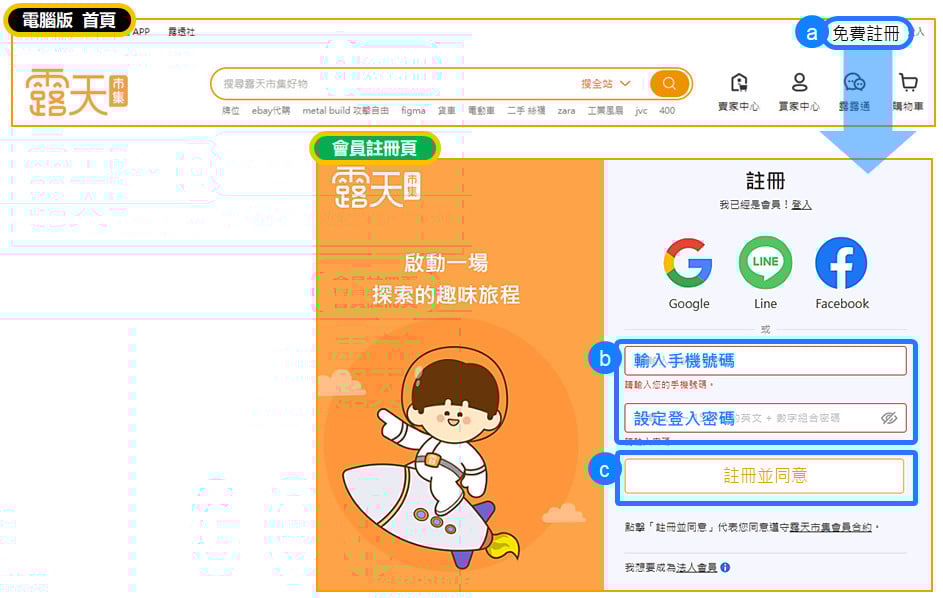Open the 賣家中心 seller center icon

[739, 91]
